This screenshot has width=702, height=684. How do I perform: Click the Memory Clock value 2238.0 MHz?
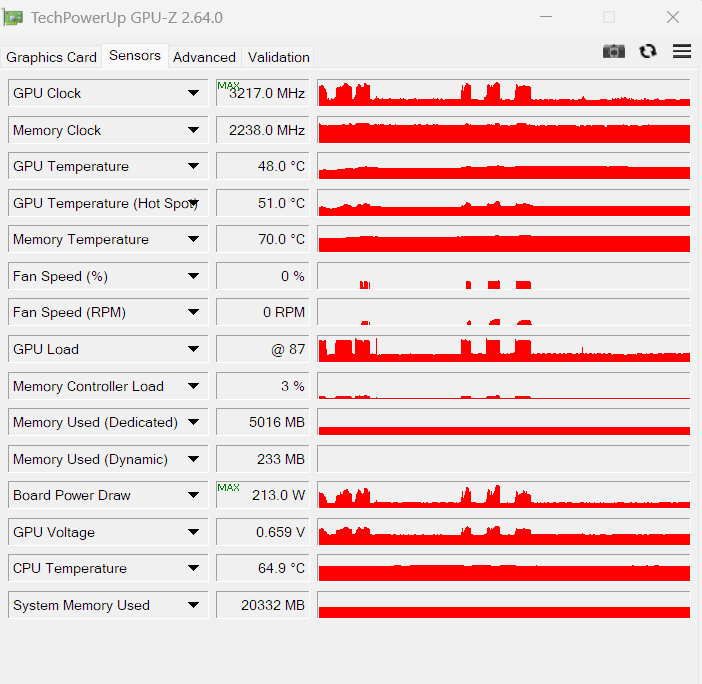(263, 130)
